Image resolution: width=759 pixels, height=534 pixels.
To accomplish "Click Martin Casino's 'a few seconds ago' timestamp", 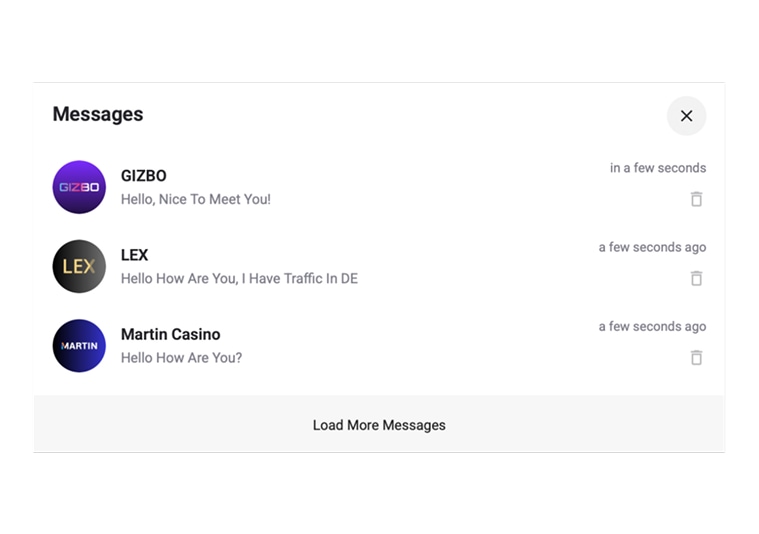I will (x=652, y=326).
